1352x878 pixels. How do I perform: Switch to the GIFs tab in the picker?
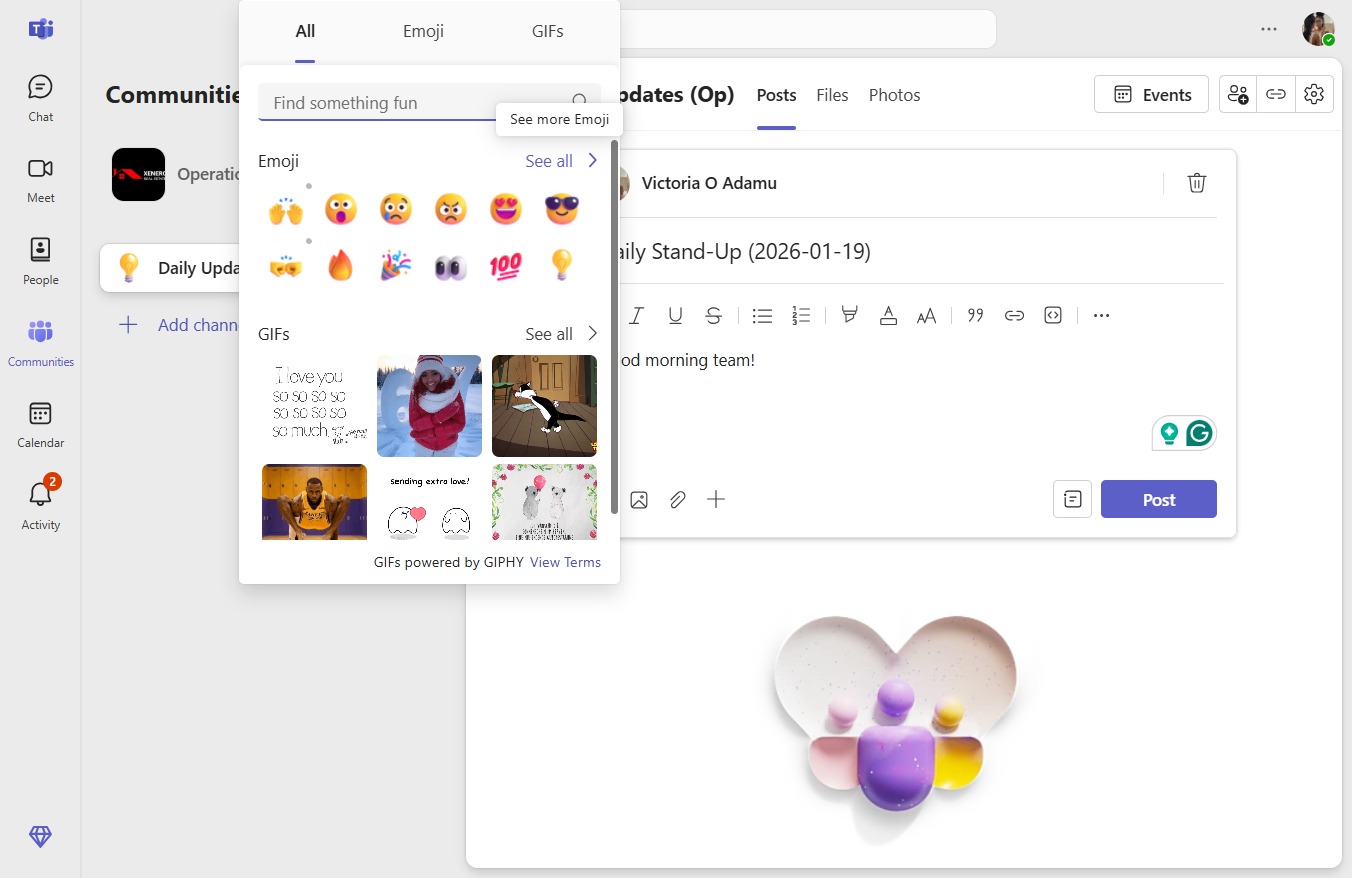pyautogui.click(x=547, y=31)
